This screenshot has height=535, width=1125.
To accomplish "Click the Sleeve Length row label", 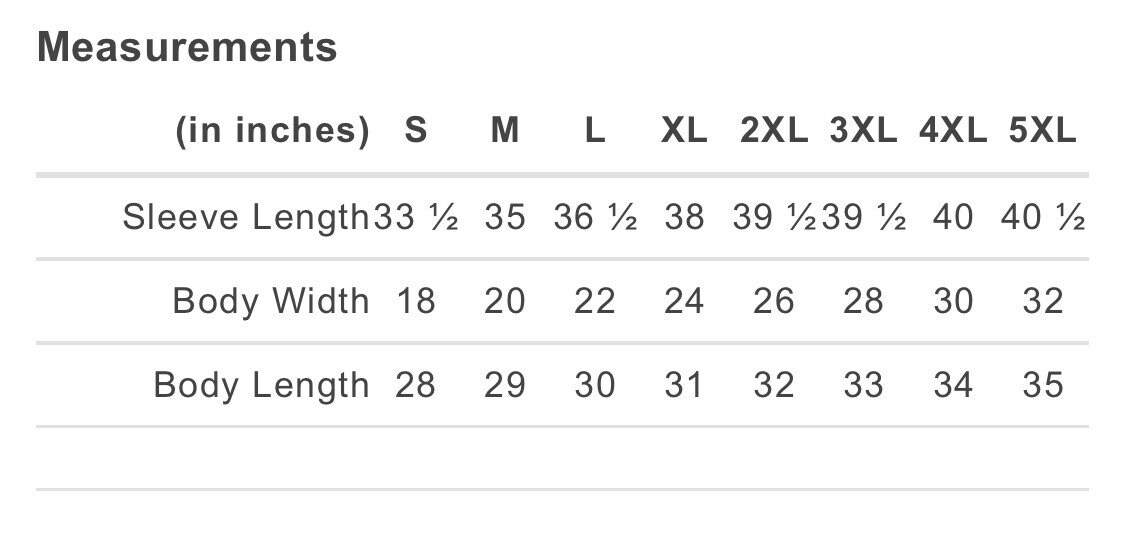I will [x=245, y=217].
